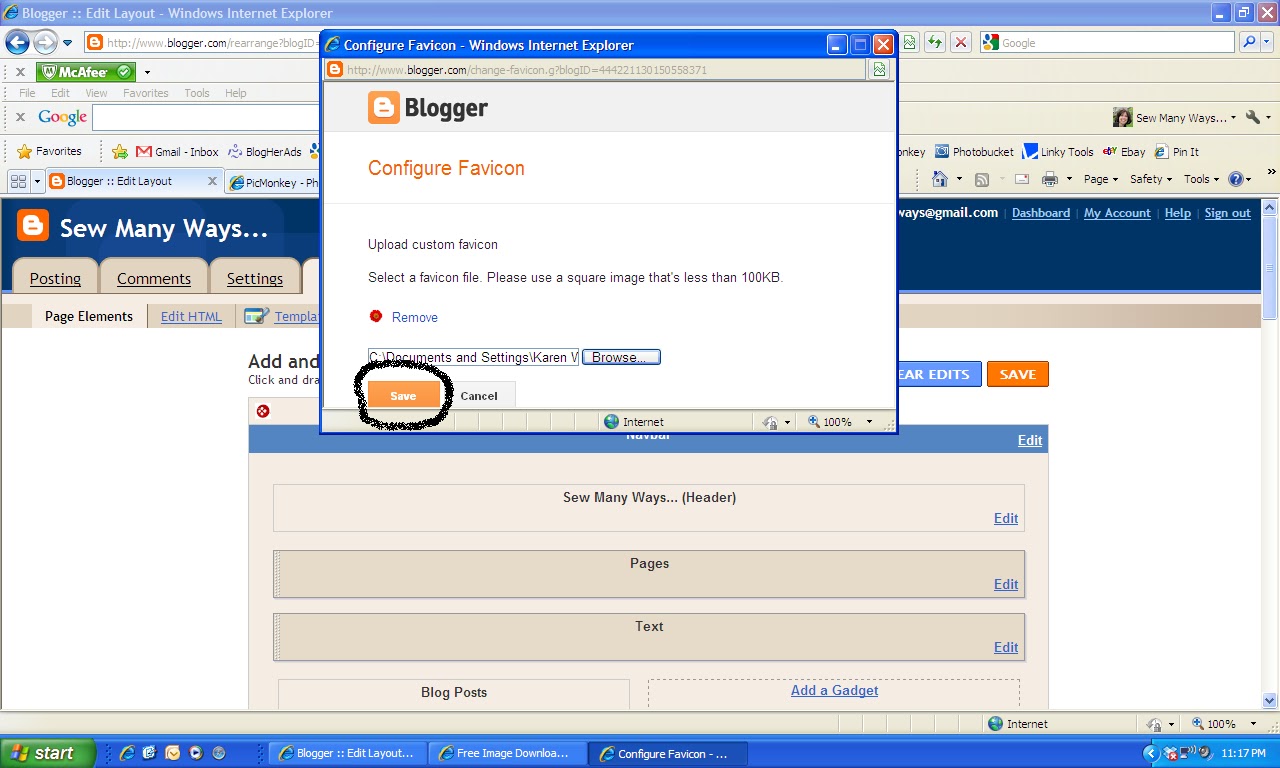Open the Photobucket favorite
The image size is (1280, 768).
pos(974,152)
